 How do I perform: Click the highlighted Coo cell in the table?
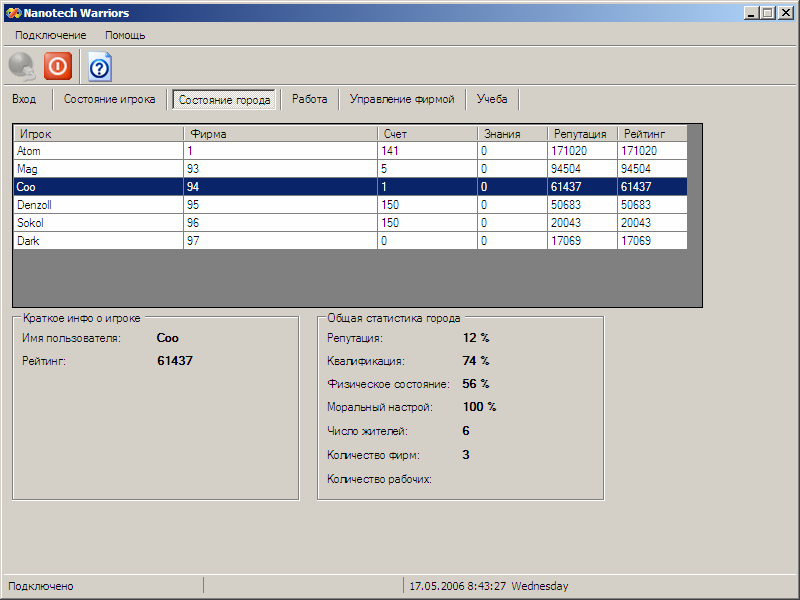click(x=98, y=187)
